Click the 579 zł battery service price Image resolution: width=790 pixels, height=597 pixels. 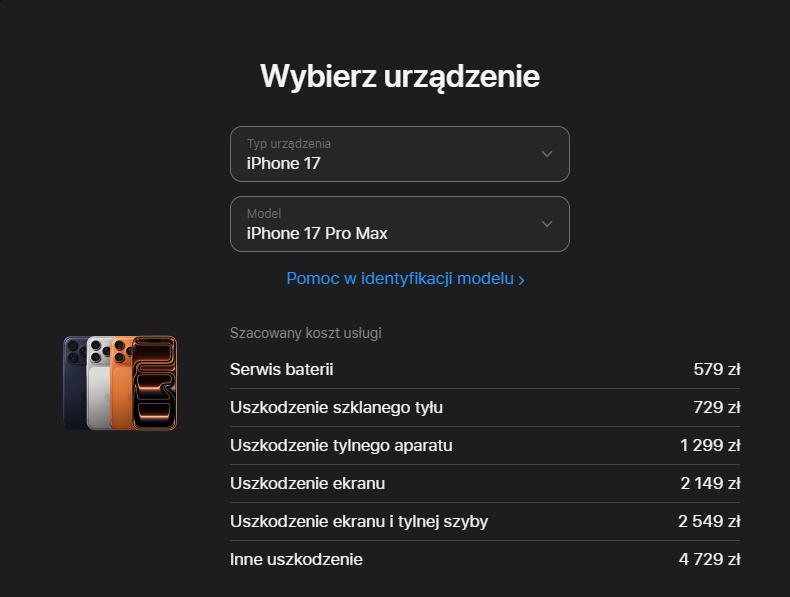pyautogui.click(x=716, y=369)
